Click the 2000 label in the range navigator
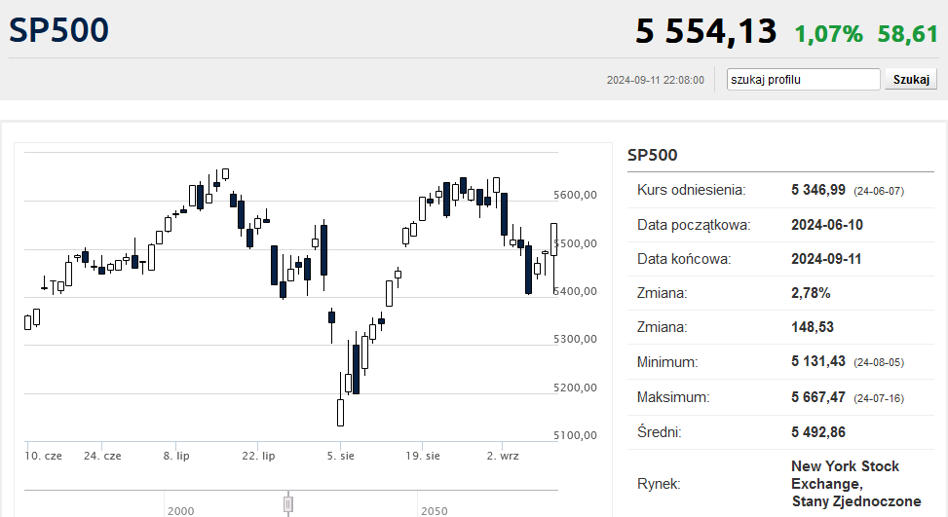The width and height of the screenshot is (948, 517). pyautogui.click(x=181, y=511)
